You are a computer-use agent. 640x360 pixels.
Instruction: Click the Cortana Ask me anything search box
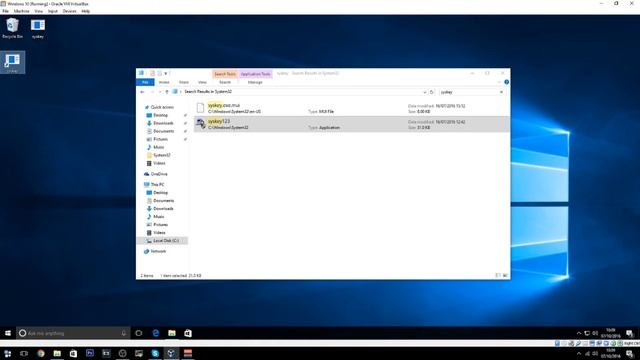(x=73, y=333)
